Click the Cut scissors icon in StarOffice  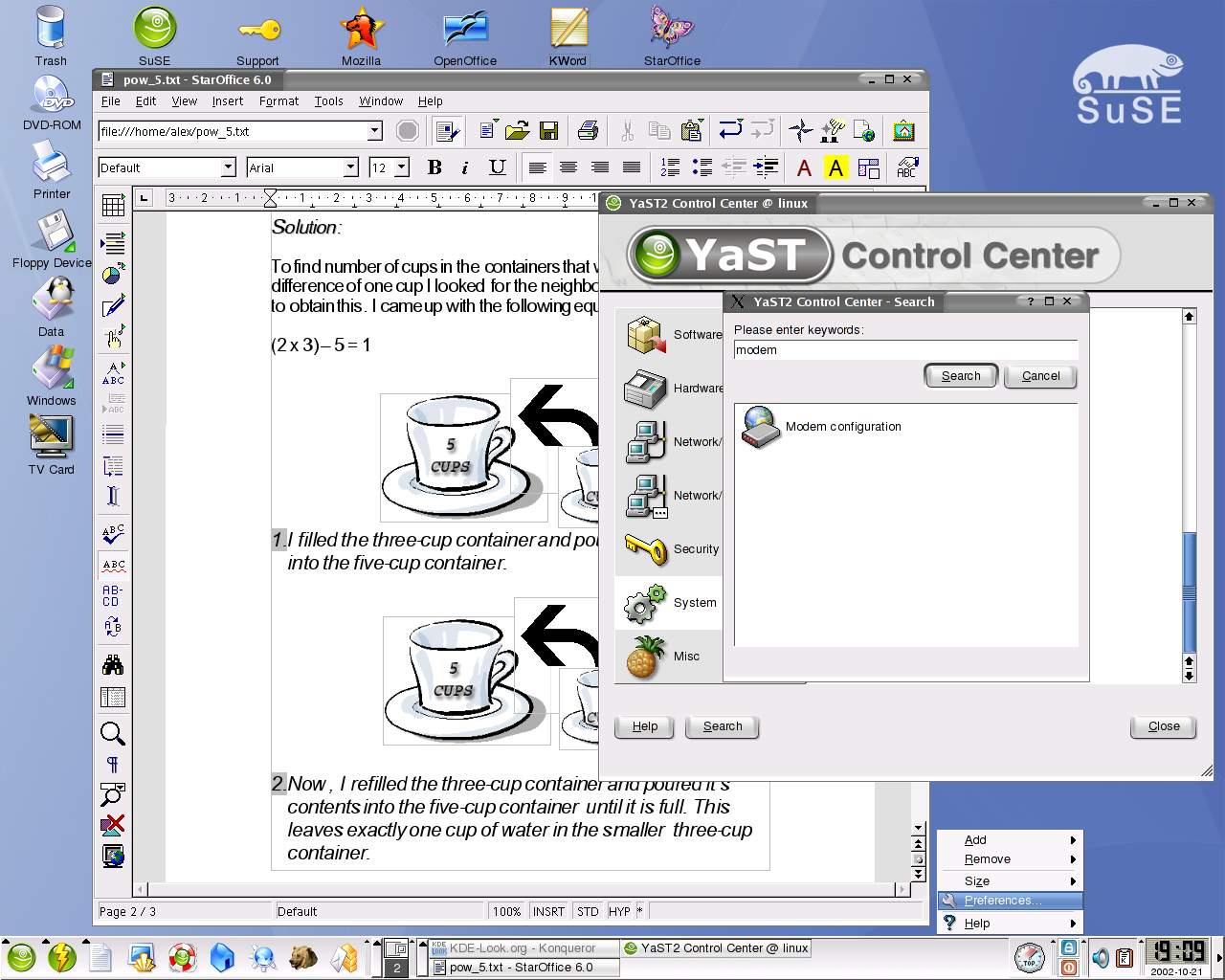[x=628, y=131]
